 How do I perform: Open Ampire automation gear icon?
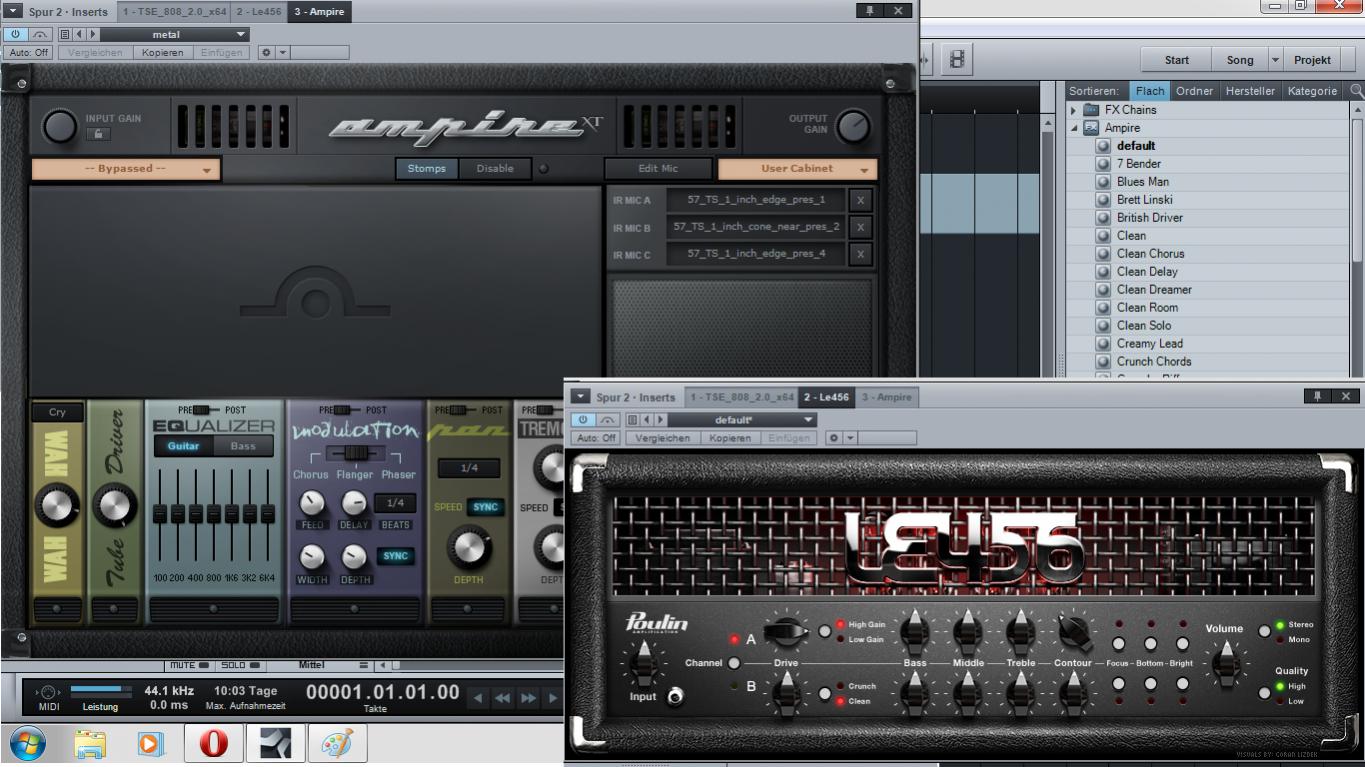[x=266, y=52]
